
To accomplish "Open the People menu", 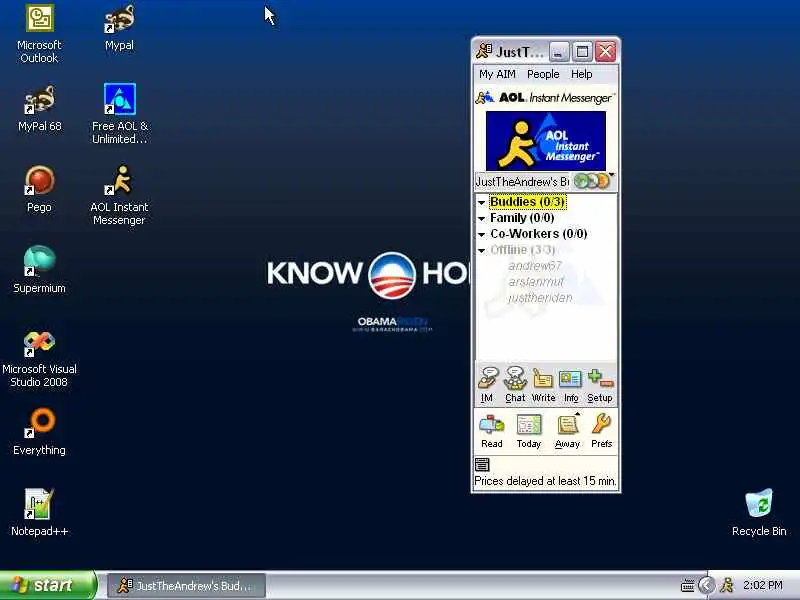I will (x=543, y=74).
